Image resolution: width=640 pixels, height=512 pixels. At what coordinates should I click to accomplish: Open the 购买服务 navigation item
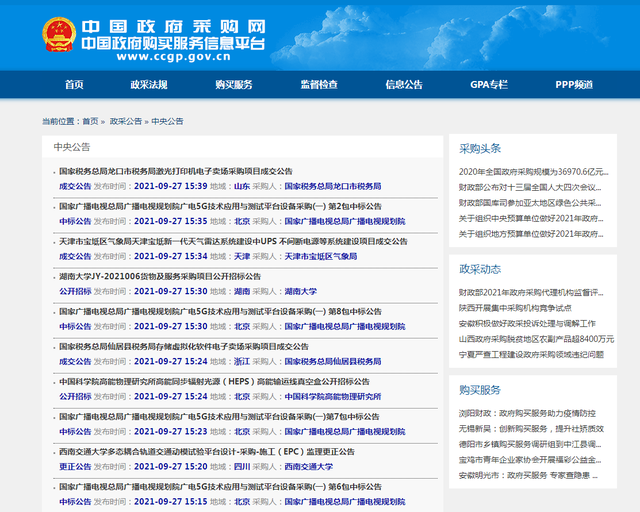[234, 85]
